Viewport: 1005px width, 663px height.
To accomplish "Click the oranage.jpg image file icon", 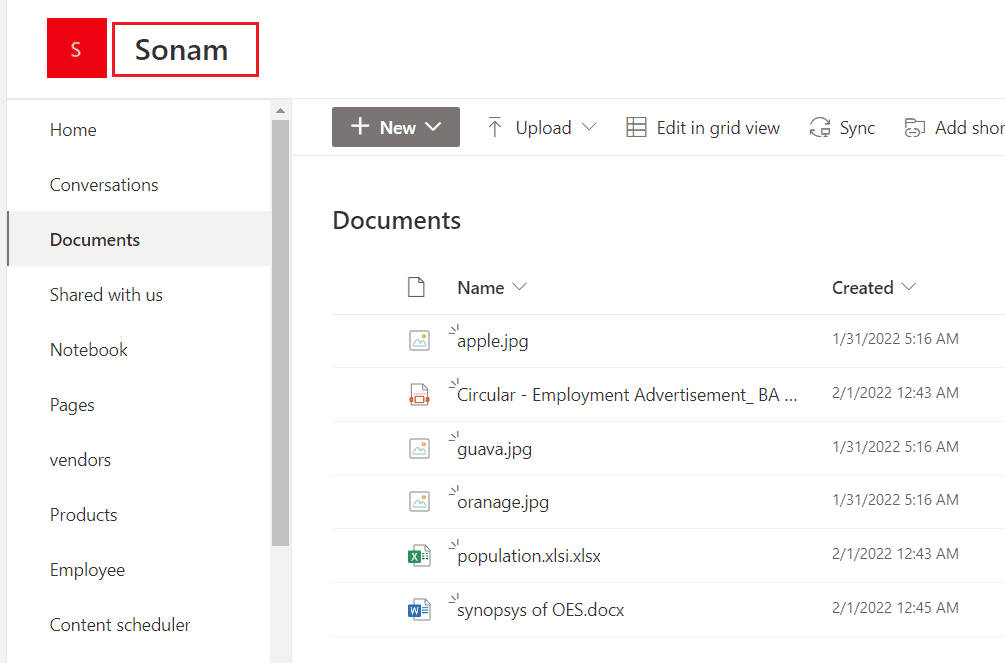I will click(x=420, y=501).
